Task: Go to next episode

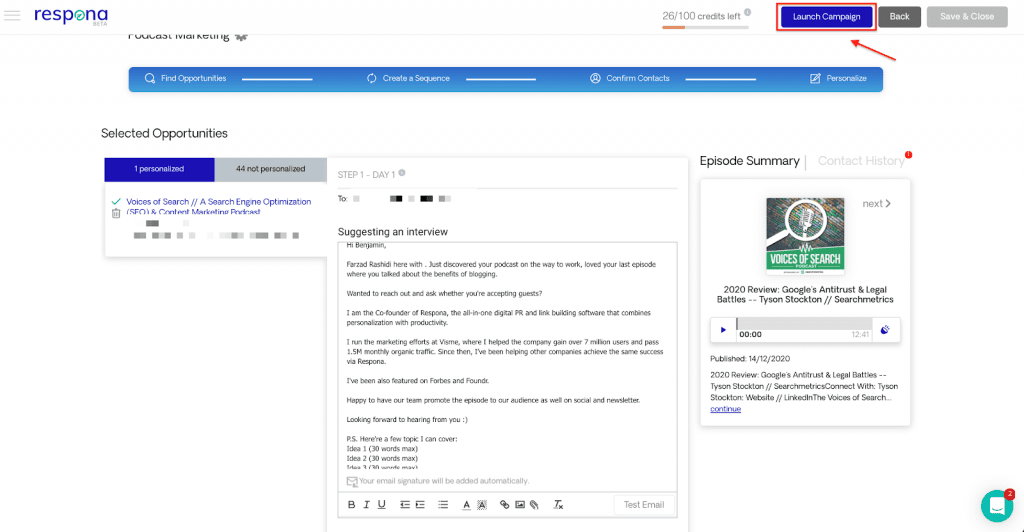Action: [876, 204]
